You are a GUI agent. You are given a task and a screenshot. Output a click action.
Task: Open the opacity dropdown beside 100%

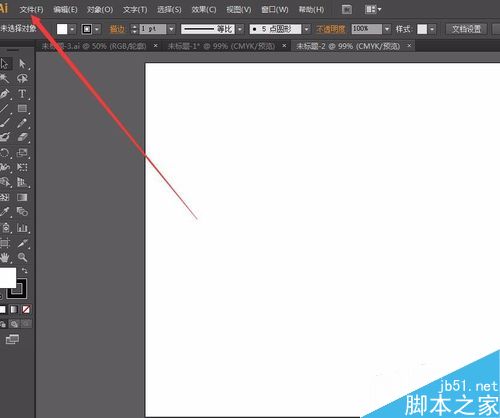pyautogui.click(x=387, y=29)
